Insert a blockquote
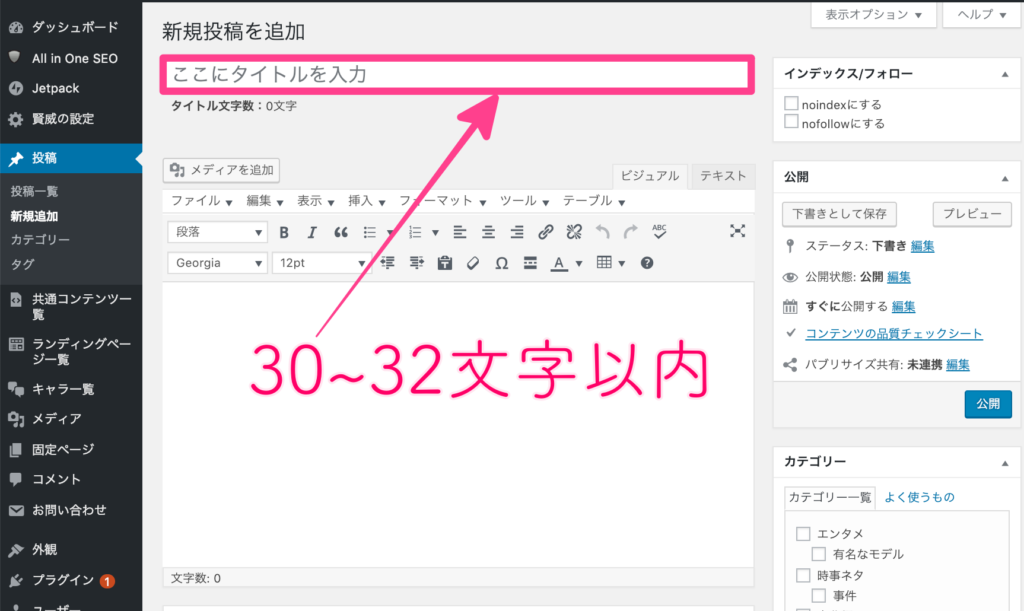Image resolution: width=1024 pixels, height=611 pixels. coord(340,232)
